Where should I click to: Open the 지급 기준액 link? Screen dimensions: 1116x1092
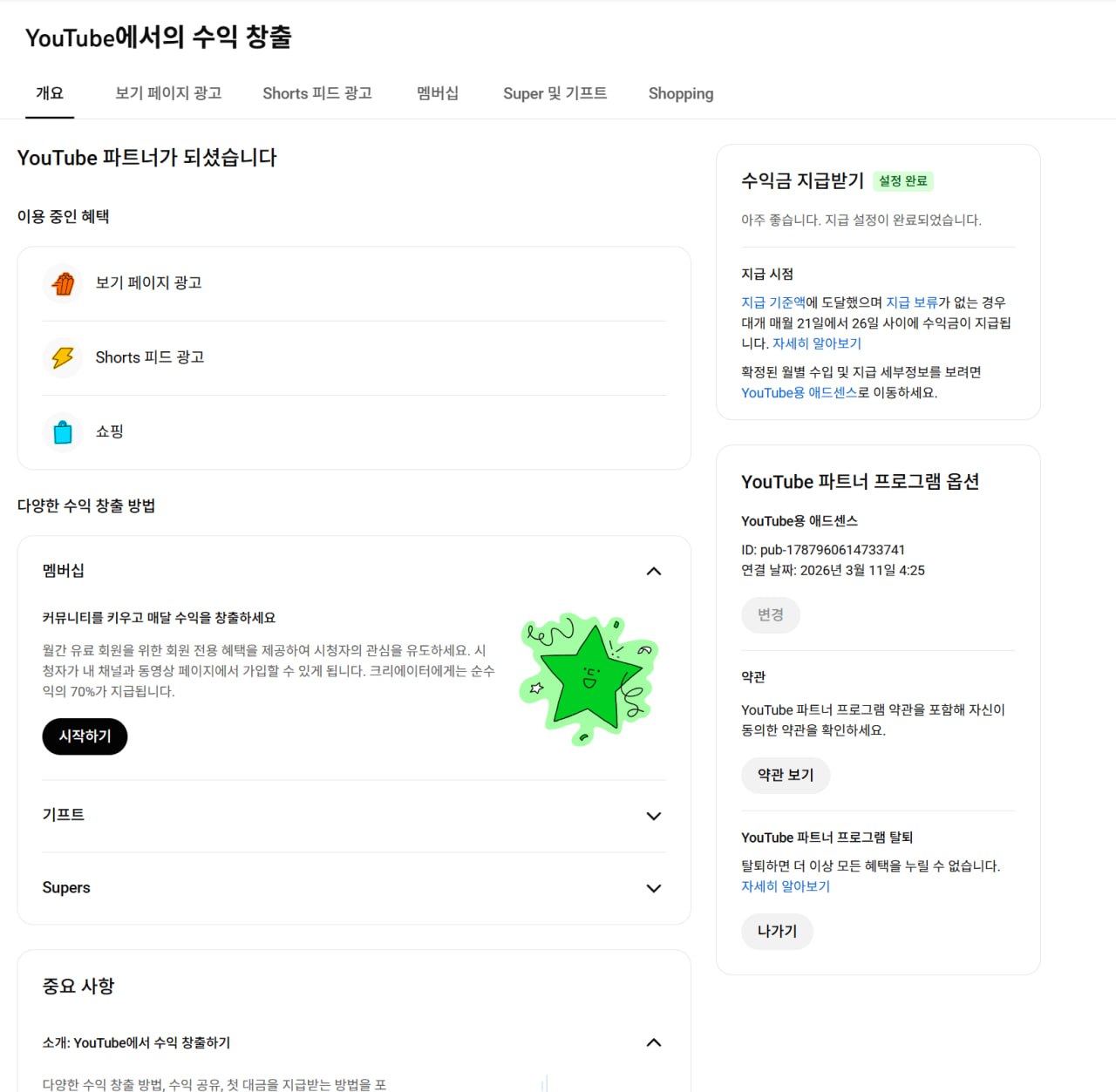coord(773,302)
